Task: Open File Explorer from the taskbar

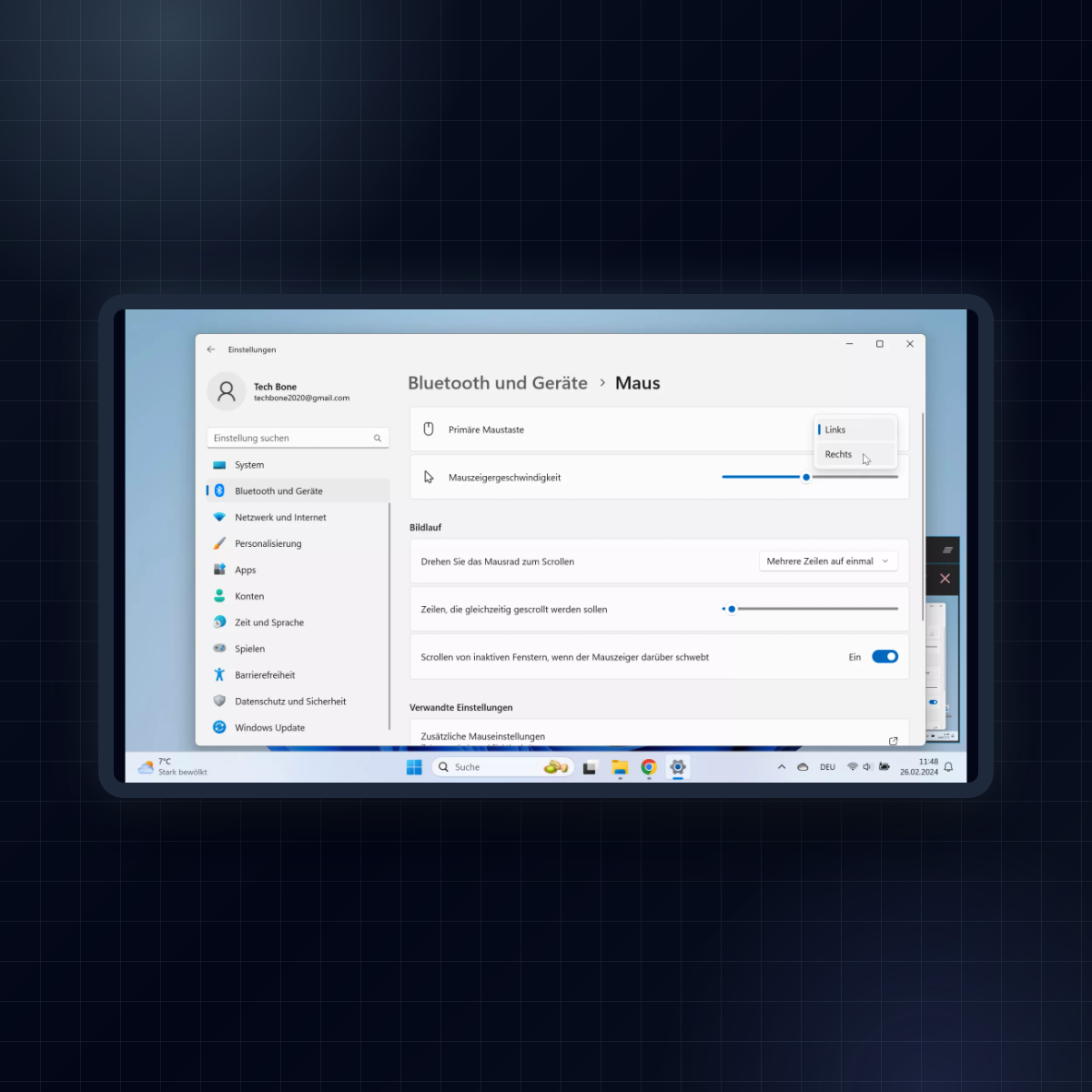Action: (620, 767)
